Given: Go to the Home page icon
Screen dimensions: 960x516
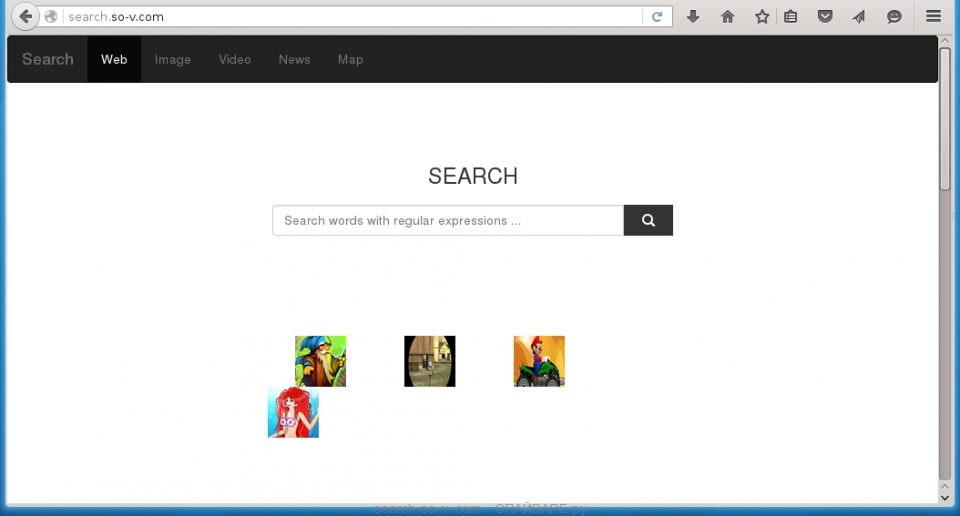Looking at the screenshot, I should [728, 17].
